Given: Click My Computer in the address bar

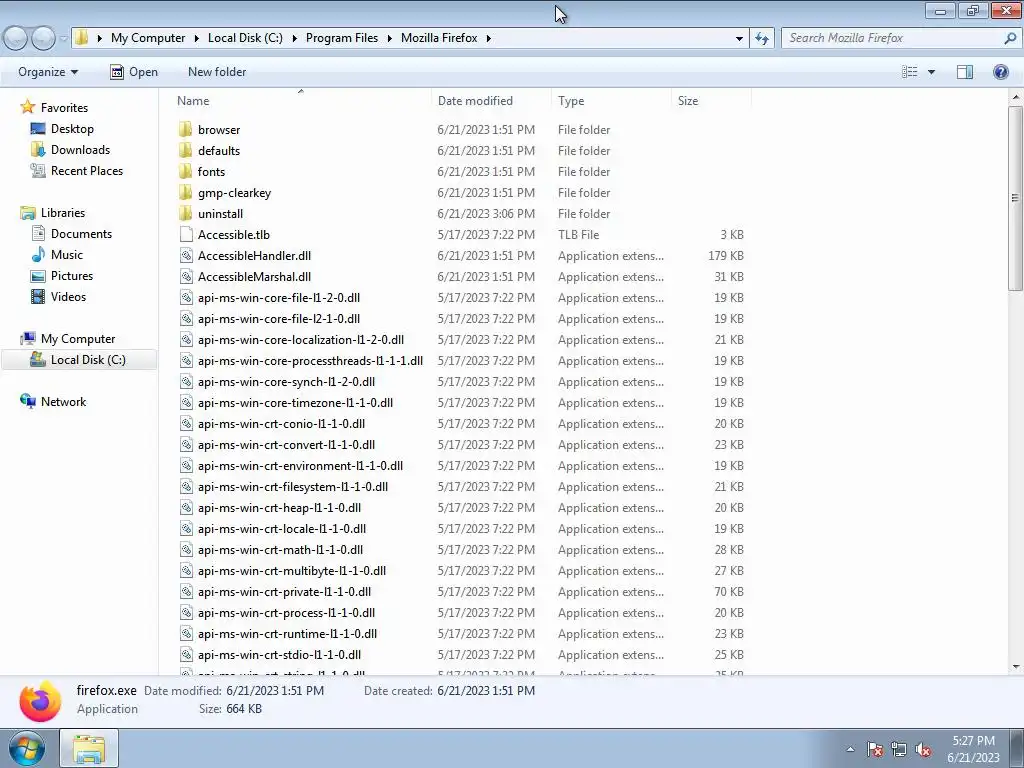Looking at the screenshot, I should click(x=148, y=38).
